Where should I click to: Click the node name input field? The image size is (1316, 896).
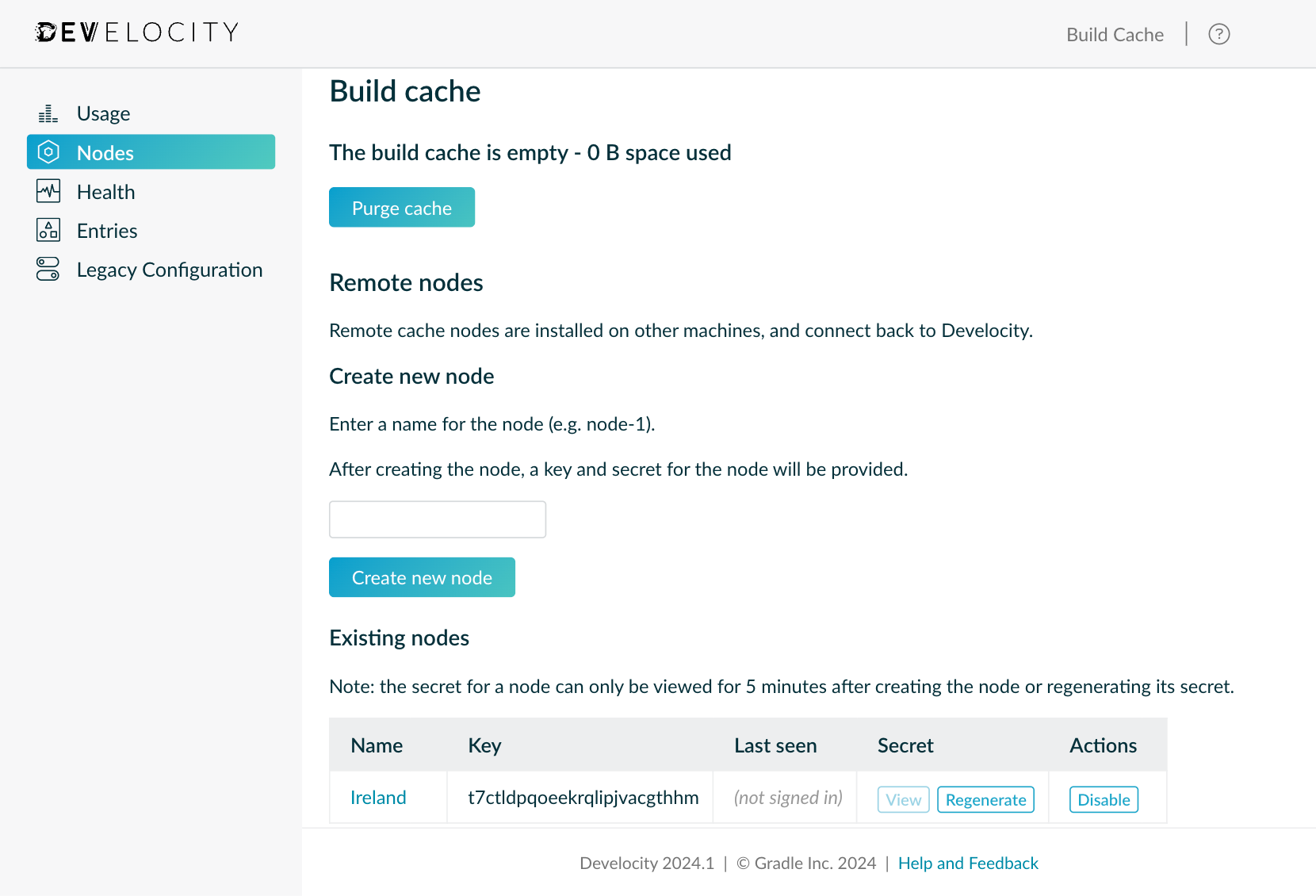pos(437,519)
